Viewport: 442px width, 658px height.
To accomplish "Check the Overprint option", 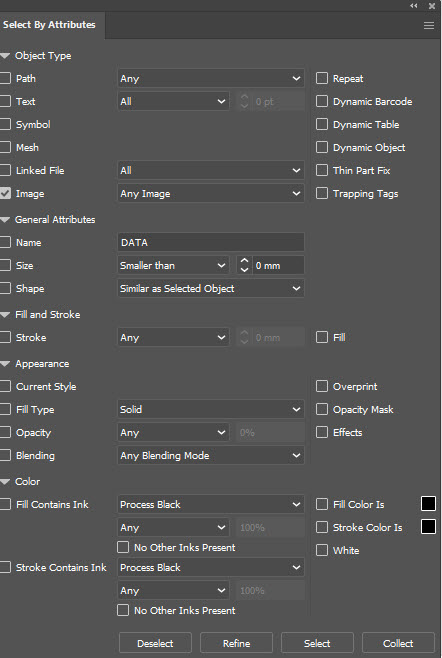I will click(x=322, y=386).
